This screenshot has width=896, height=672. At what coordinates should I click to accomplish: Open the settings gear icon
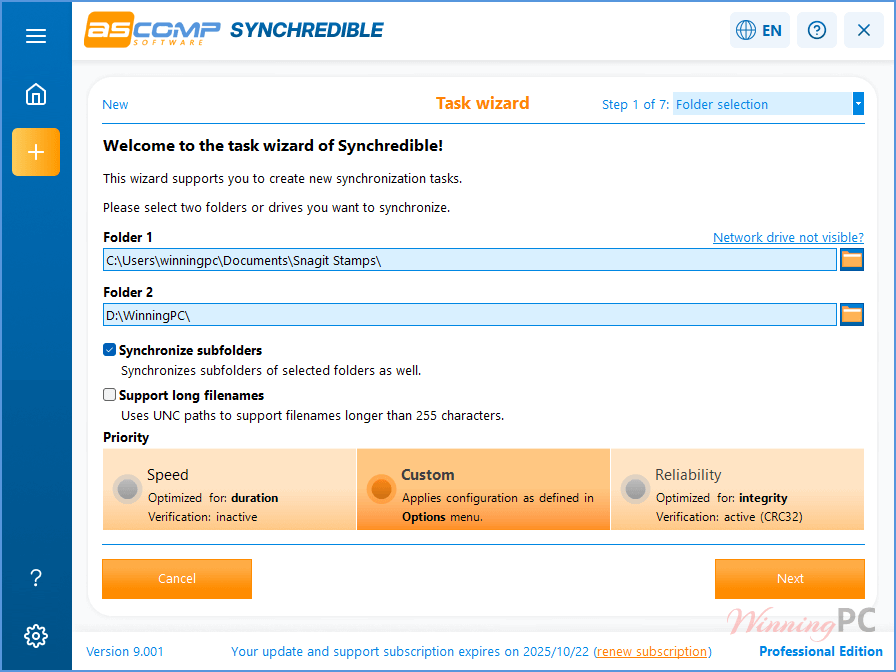(35, 635)
